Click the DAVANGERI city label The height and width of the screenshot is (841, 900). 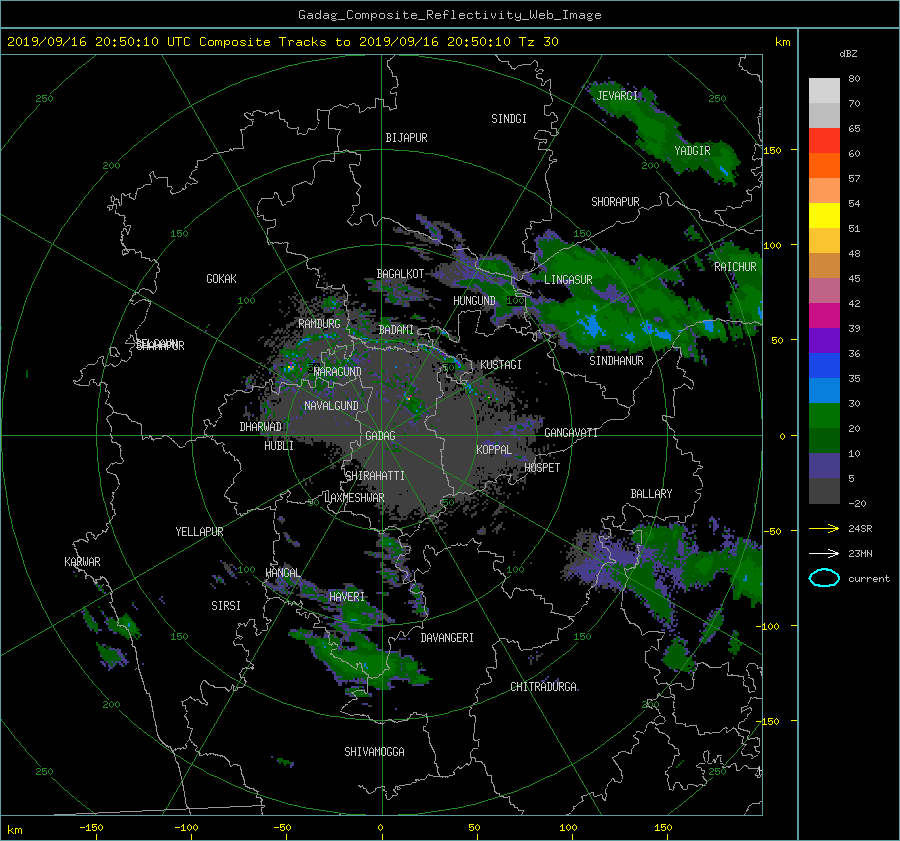click(x=447, y=638)
